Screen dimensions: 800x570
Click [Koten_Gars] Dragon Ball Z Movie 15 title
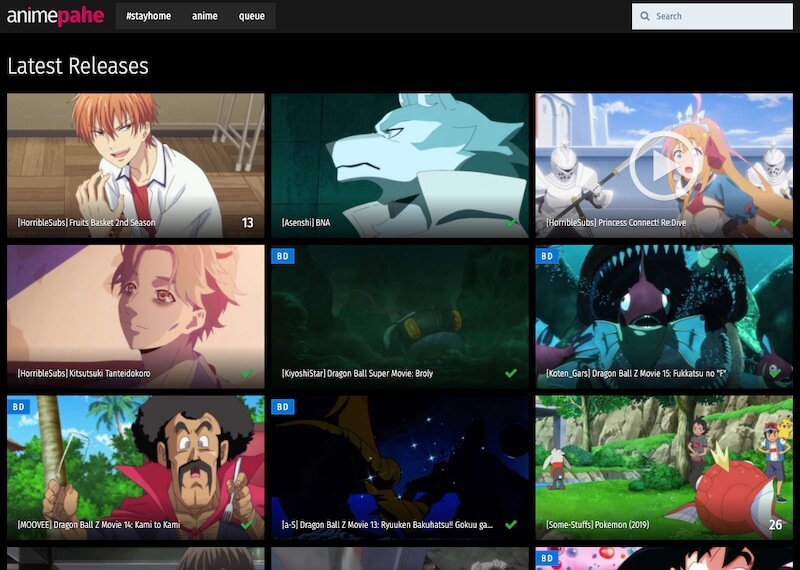pyautogui.click(x=636, y=374)
